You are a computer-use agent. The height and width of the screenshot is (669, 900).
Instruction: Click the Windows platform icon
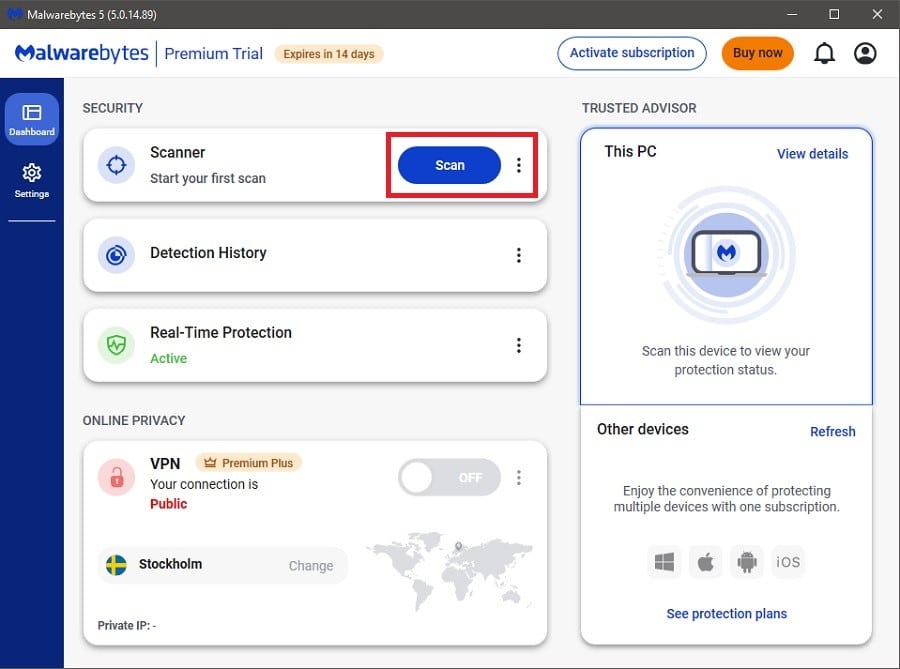pyautogui.click(x=664, y=562)
